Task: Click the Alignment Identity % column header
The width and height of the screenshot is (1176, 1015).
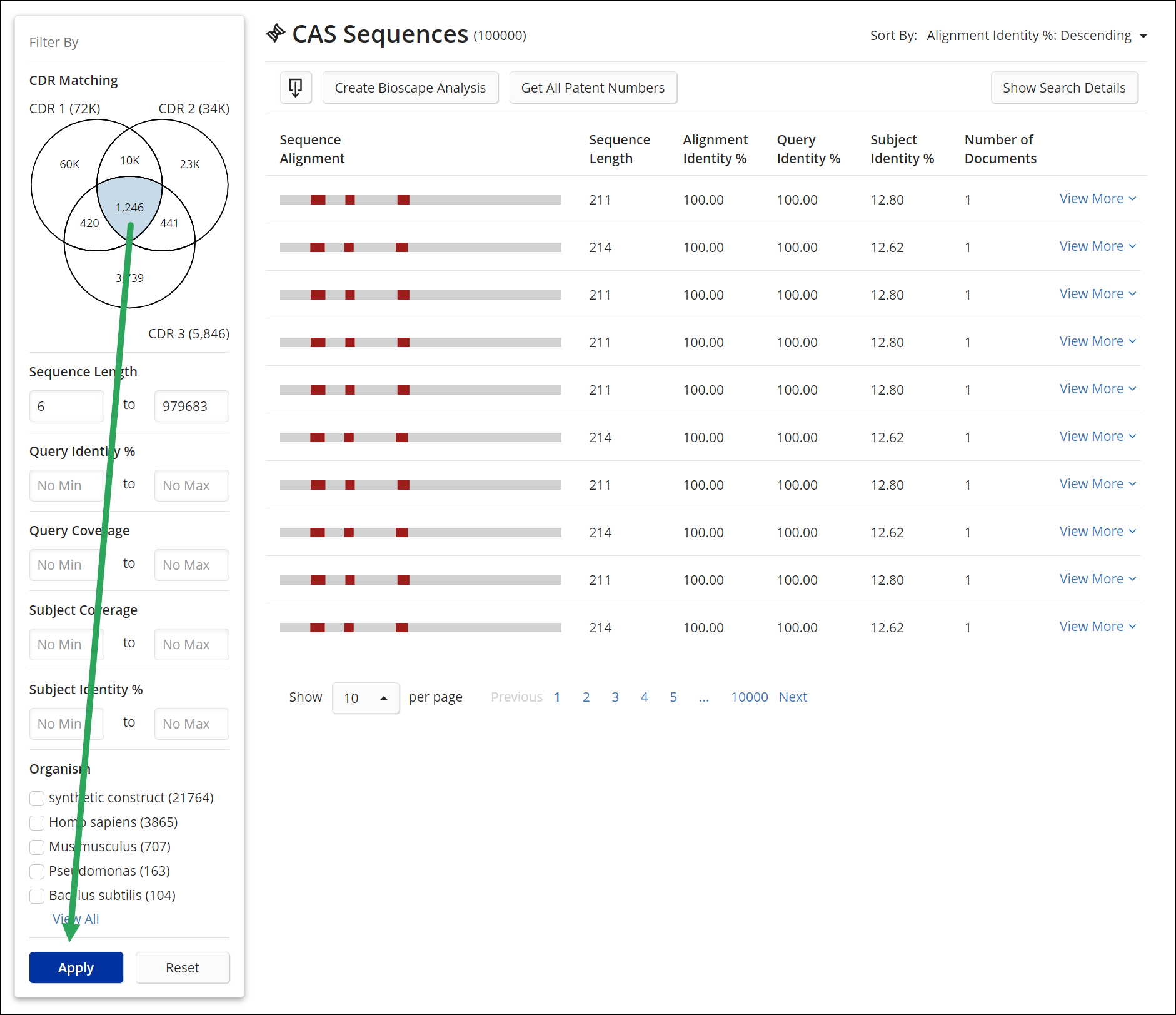Action: 715,149
